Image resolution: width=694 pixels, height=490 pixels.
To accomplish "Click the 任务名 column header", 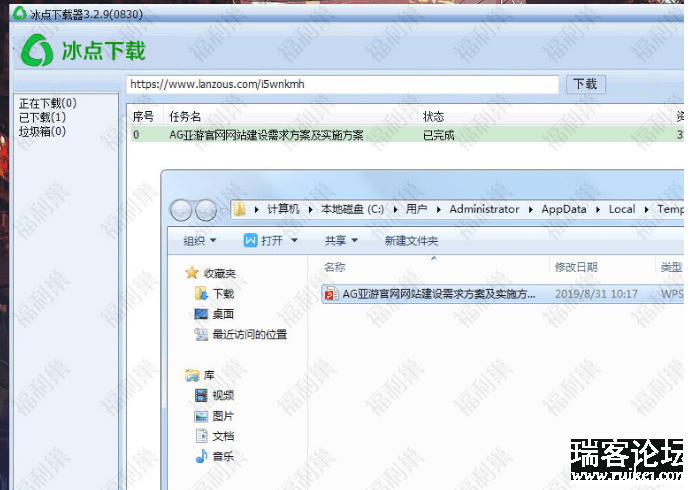I will tap(185, 117).
